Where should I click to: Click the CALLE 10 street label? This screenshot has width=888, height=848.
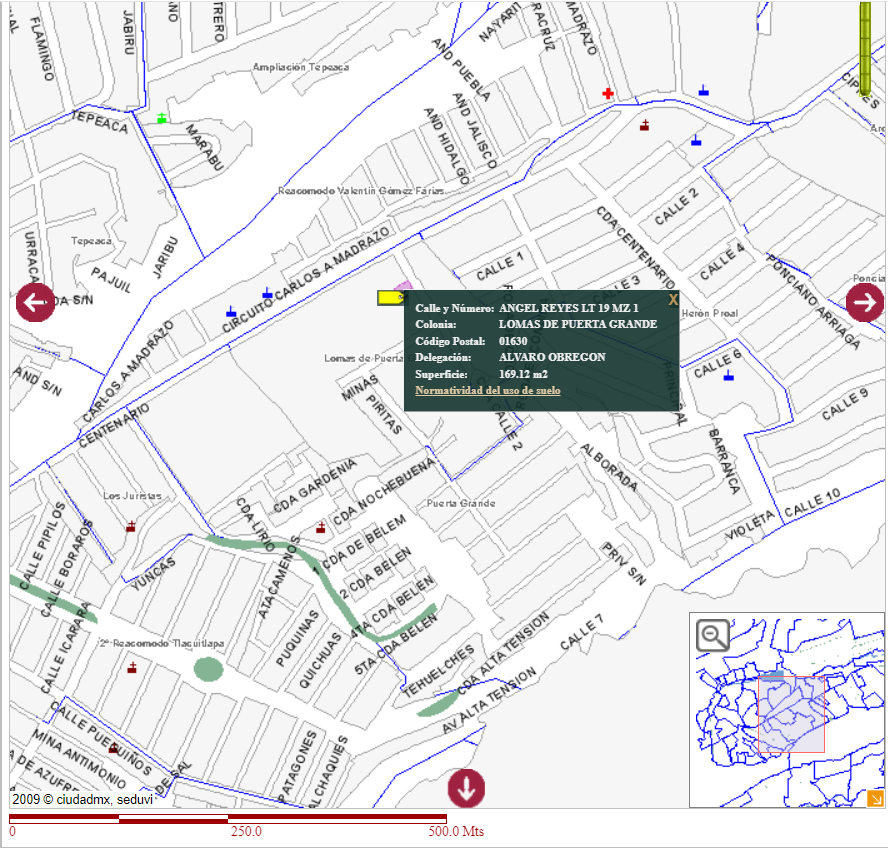(x=813, y=502)
